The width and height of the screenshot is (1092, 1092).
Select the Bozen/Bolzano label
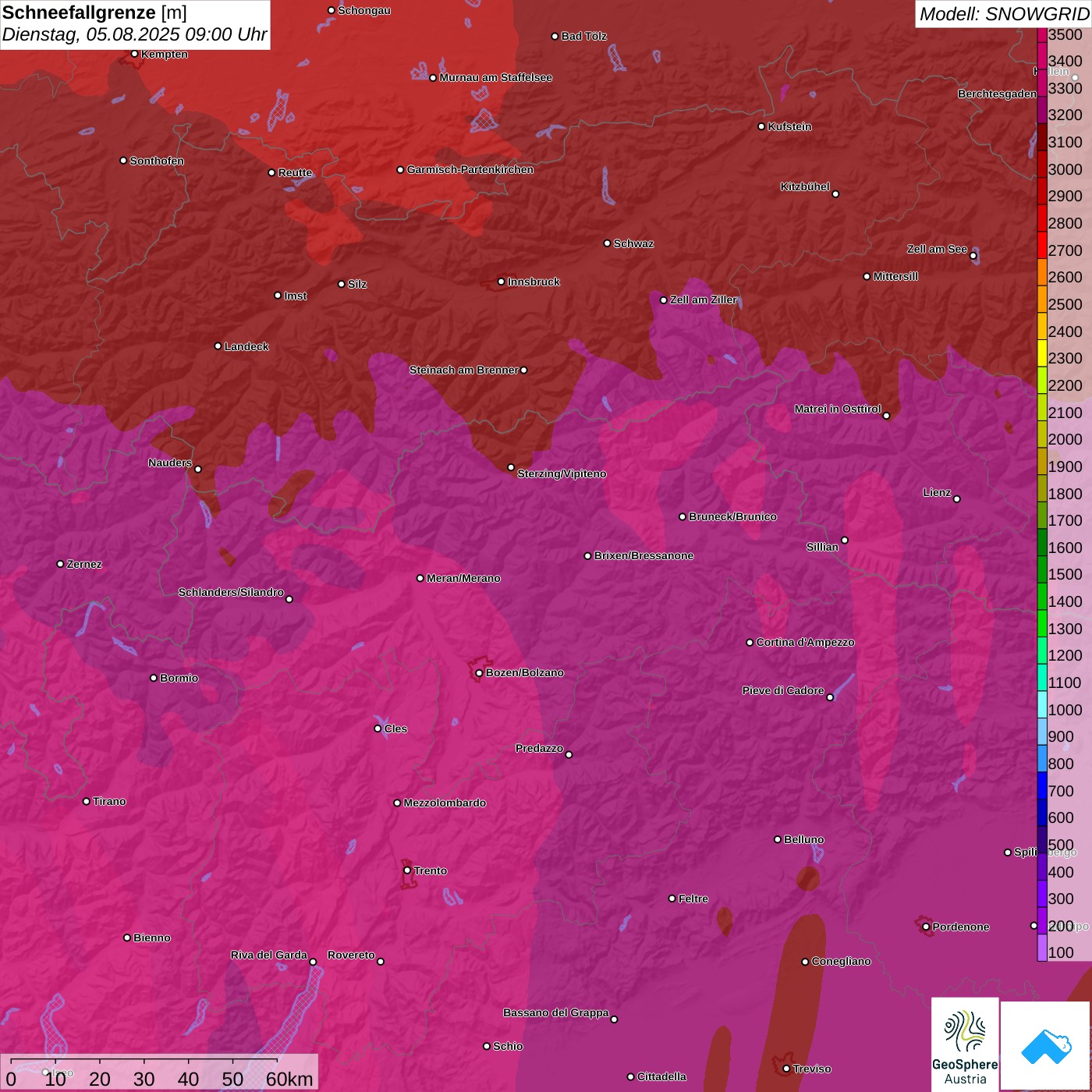[524, 672]
